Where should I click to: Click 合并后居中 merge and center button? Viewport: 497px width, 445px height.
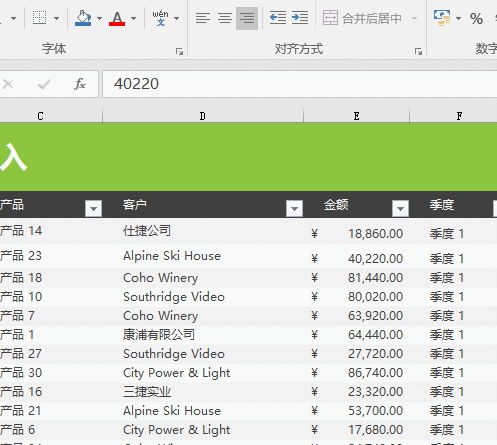coord(362,18)
